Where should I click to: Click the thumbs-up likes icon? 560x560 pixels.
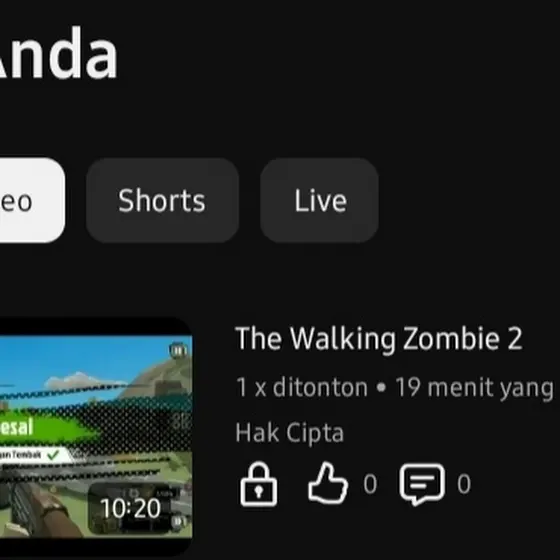click(x=328, y=484)
